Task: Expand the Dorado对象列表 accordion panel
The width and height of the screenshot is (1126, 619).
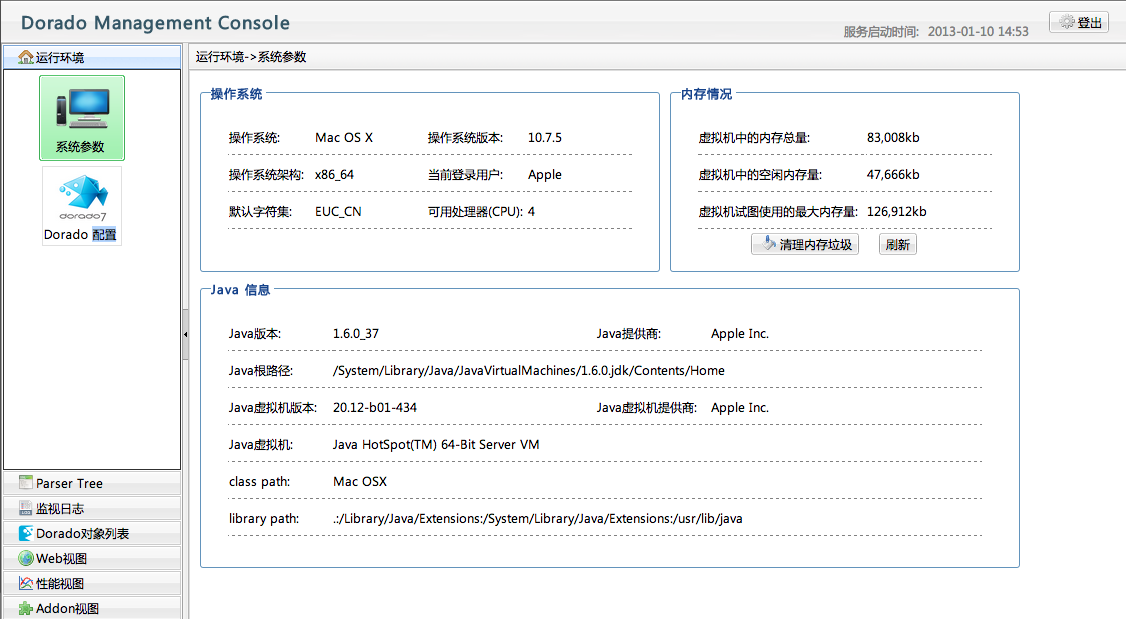Action: 92,533
